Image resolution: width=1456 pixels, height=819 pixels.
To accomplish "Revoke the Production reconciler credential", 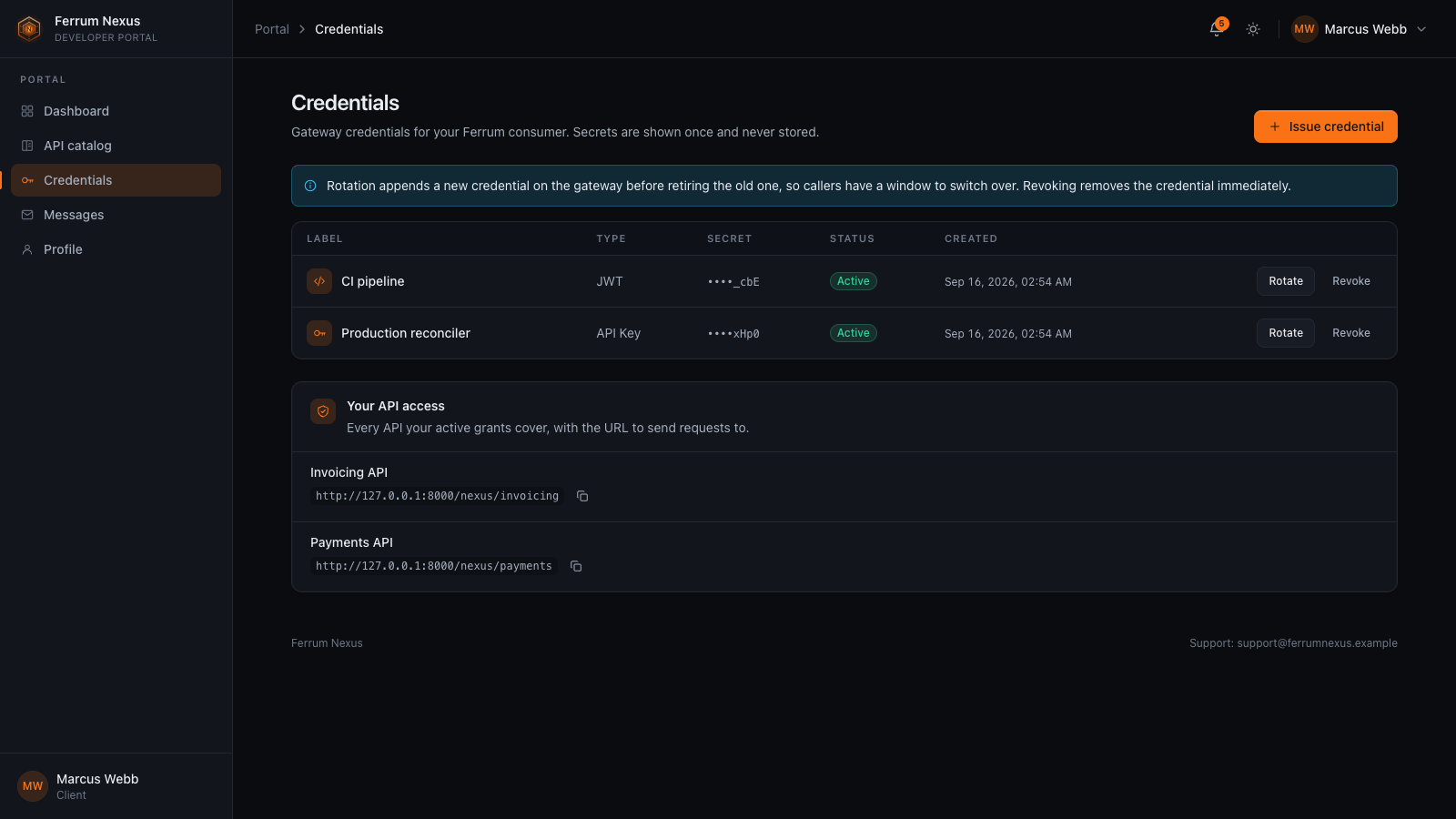I will click(1351, 333).
